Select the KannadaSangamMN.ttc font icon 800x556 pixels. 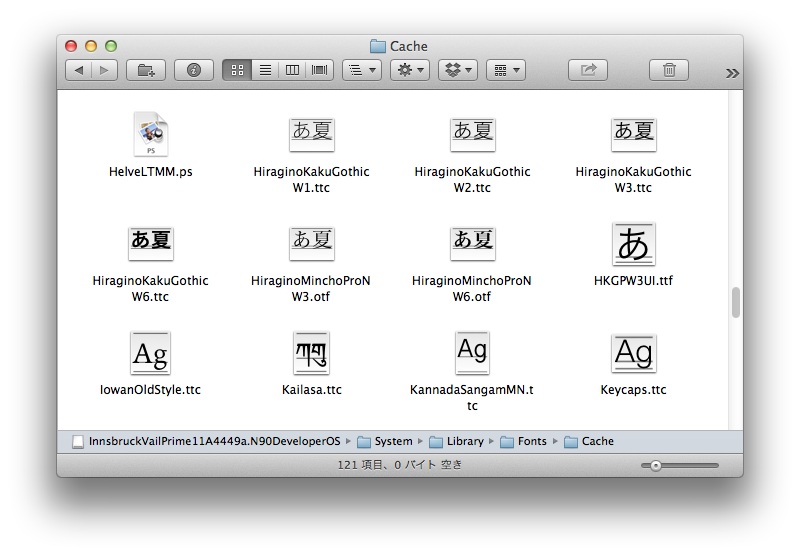tap(472, 353)
